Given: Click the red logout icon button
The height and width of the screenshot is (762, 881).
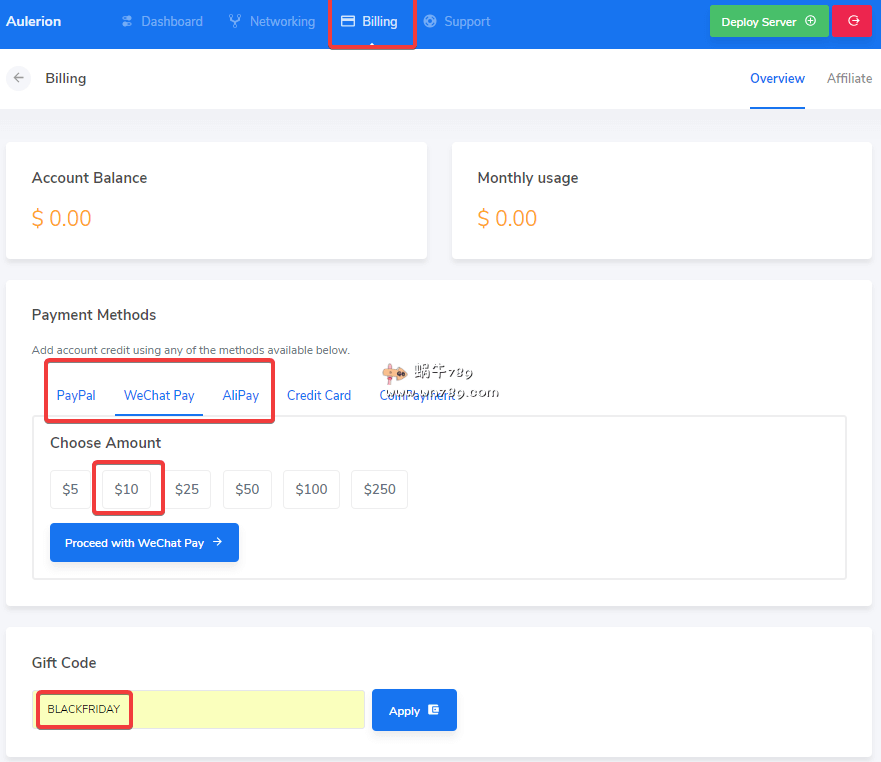Looking at the screenshot, I should (x=852, y=21).
